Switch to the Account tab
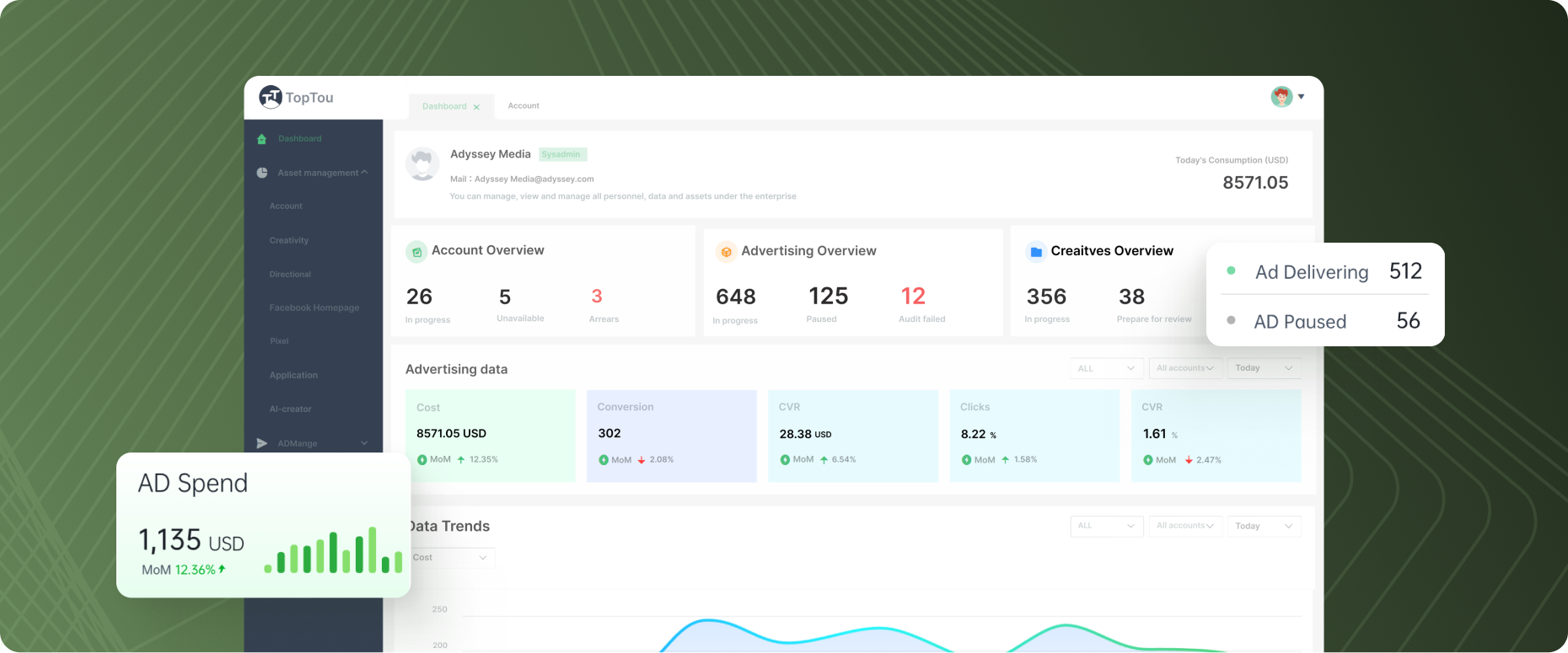 [x=524, y=106]
